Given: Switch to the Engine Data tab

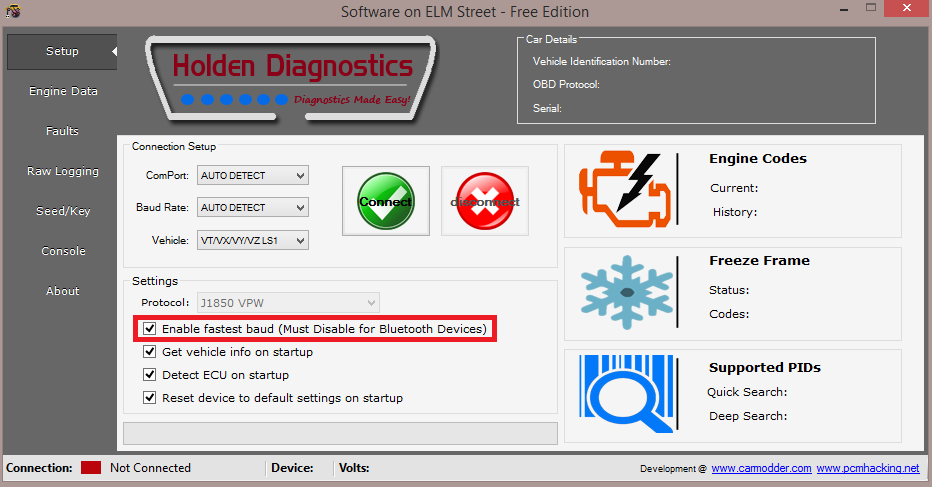Looking at the screenshot, I should coord(63,91).
